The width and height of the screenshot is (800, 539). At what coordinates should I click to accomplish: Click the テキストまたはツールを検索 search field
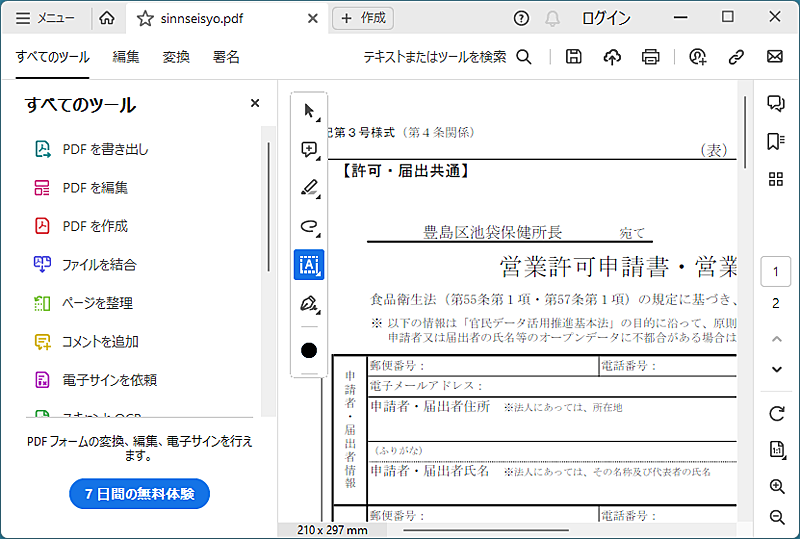point(447,57)
